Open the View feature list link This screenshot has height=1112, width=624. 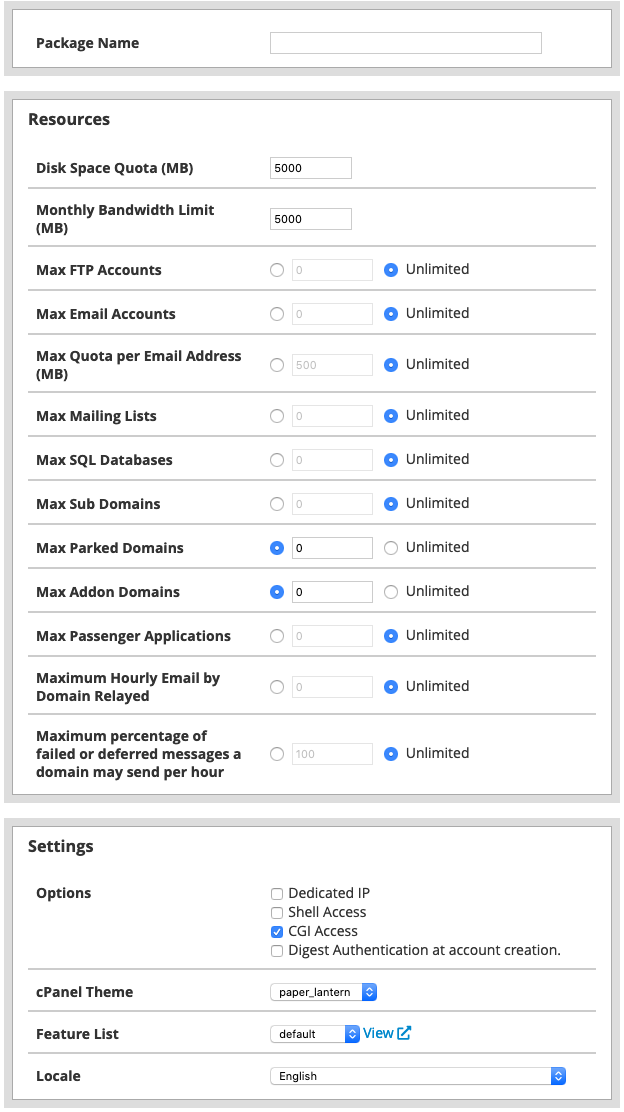pos(378,1033)
